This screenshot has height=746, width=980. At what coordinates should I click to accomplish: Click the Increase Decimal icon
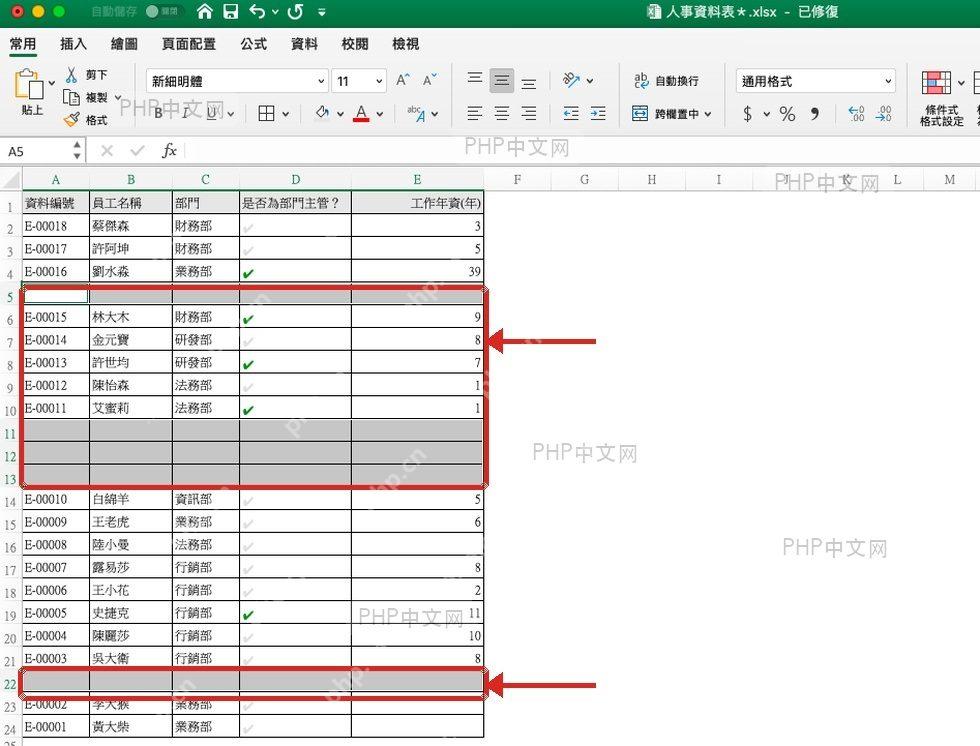(856, 114)
